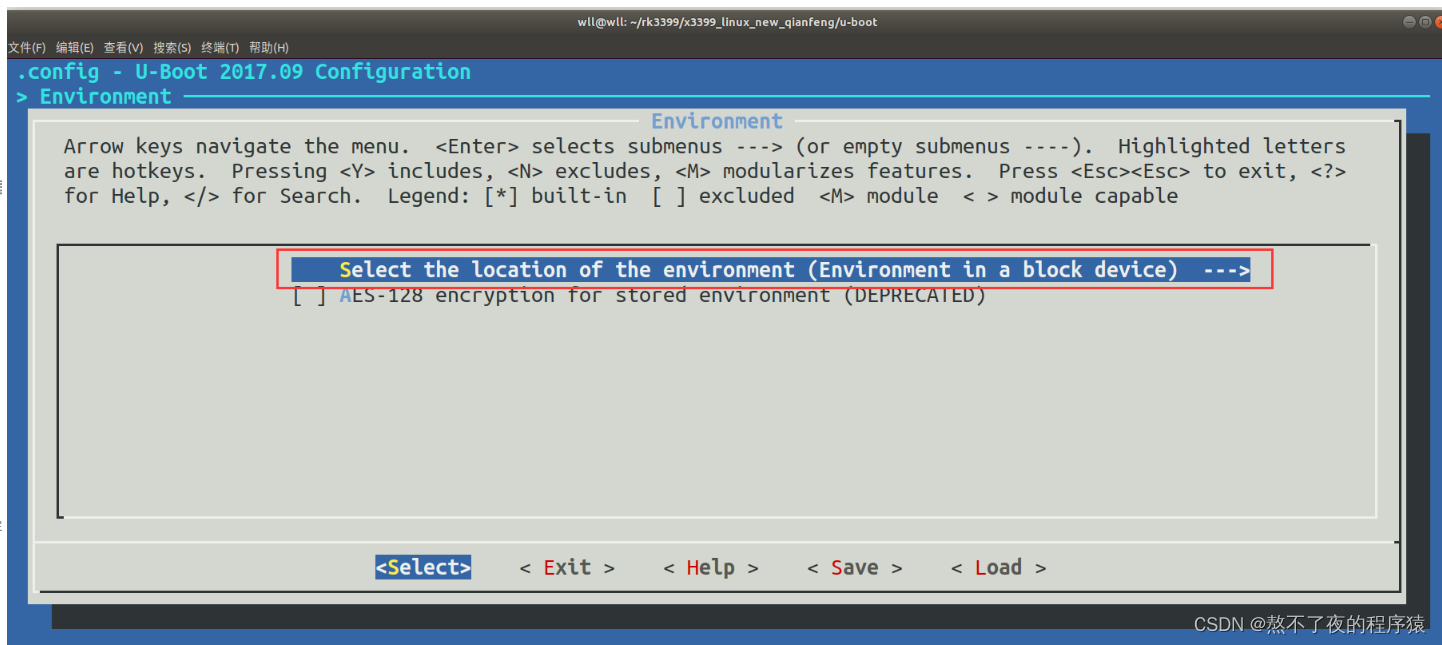The image size is (1442, 645).
Task: Open Select the location of the environment submenu
Action: click(771, 270)
